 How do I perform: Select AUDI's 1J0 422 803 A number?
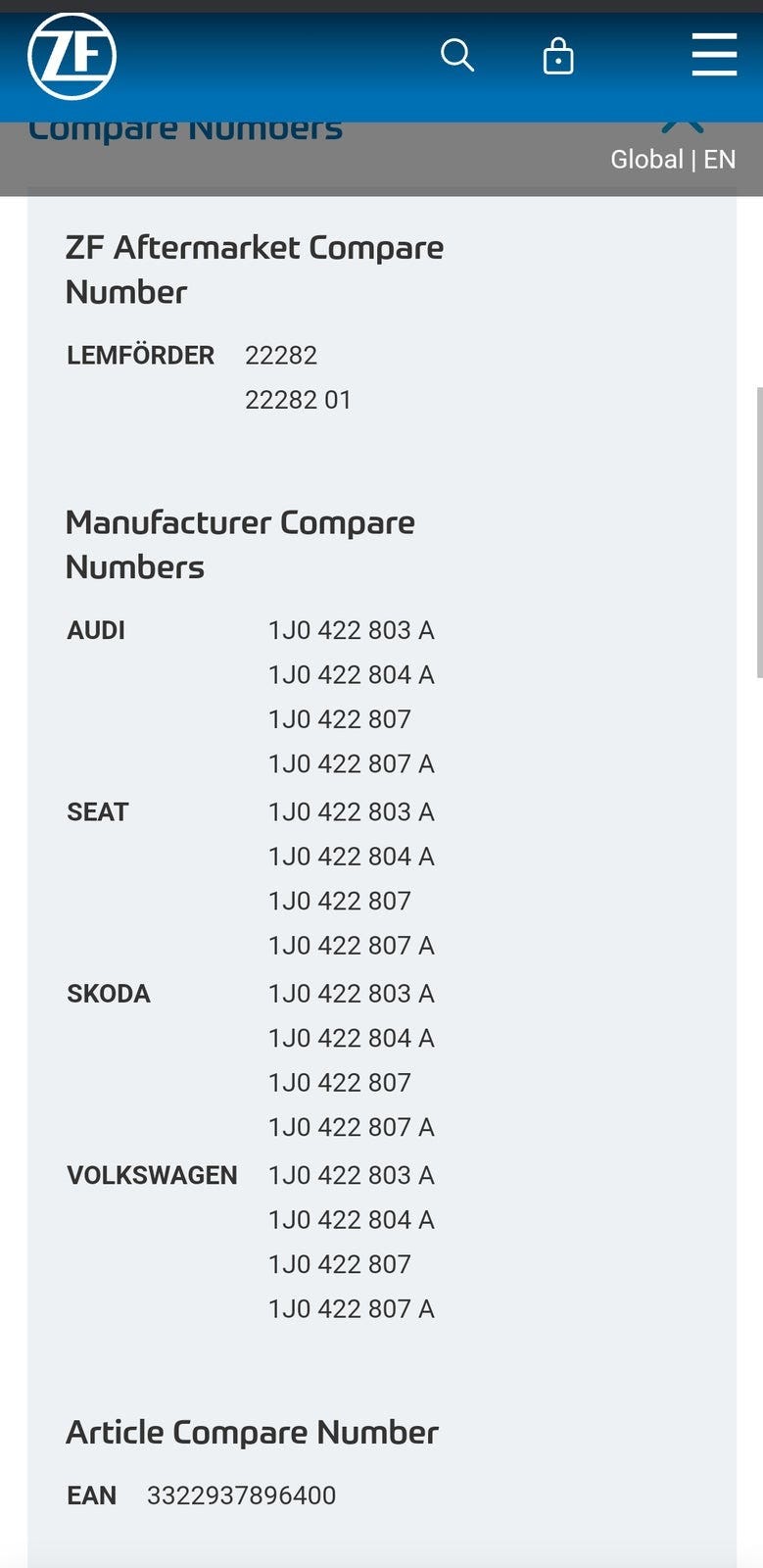click(x=351, y=630)
